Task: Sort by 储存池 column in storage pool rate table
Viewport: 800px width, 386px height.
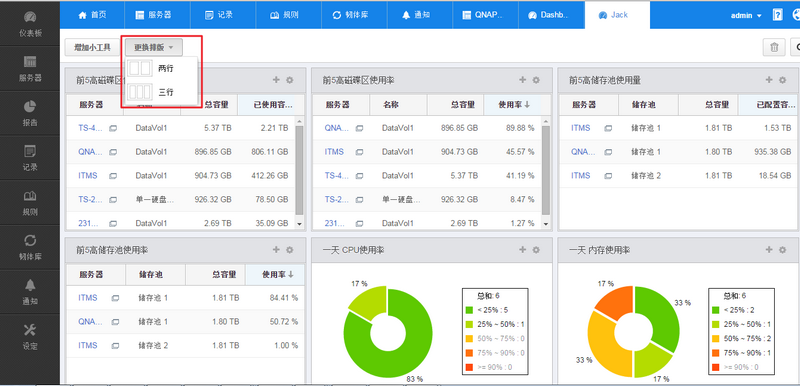Action: [155, 274]
